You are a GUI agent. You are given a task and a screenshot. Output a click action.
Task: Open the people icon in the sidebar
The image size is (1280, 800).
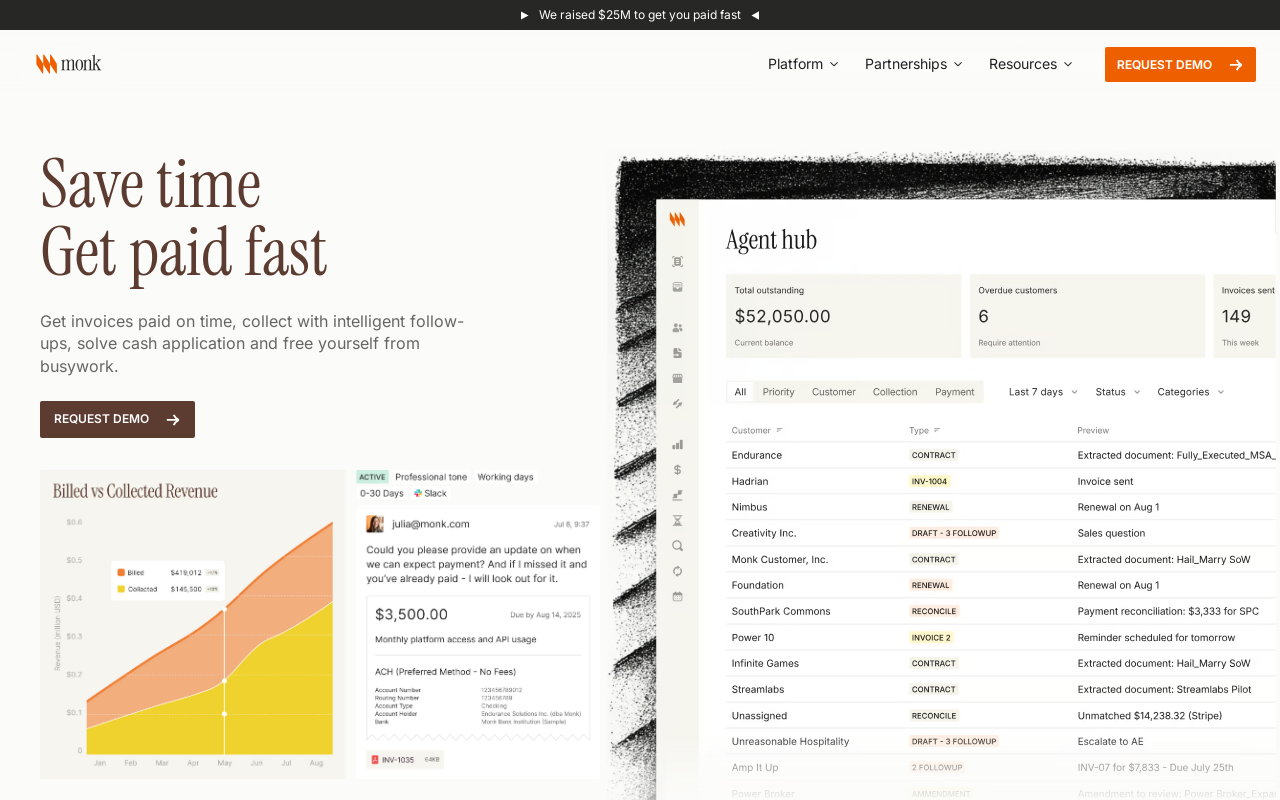point(677,327)
